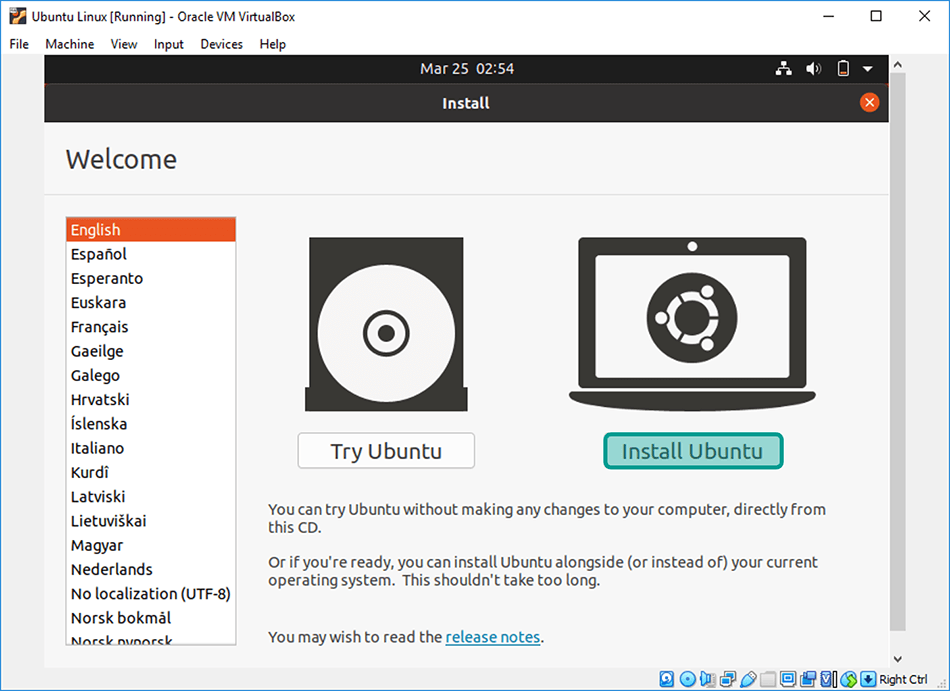Open the View menu
This screenshot has height=691, width=950.
click(124, 44)
